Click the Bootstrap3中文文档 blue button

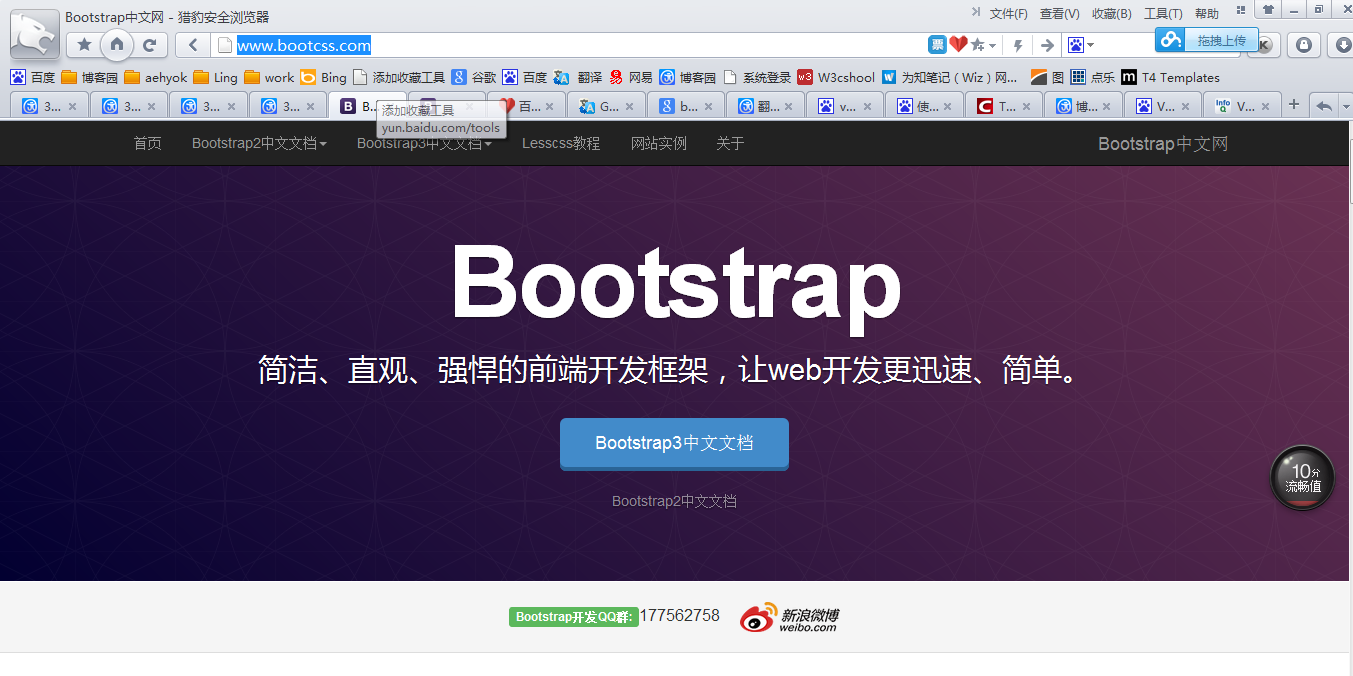(673, 443)
